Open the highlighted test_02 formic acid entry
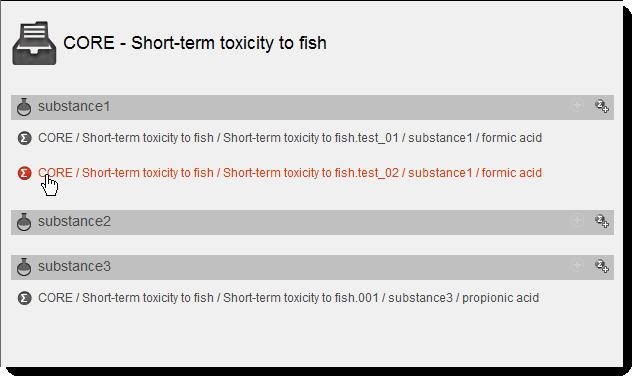638x382 pixels. click(x=290, y=173)
